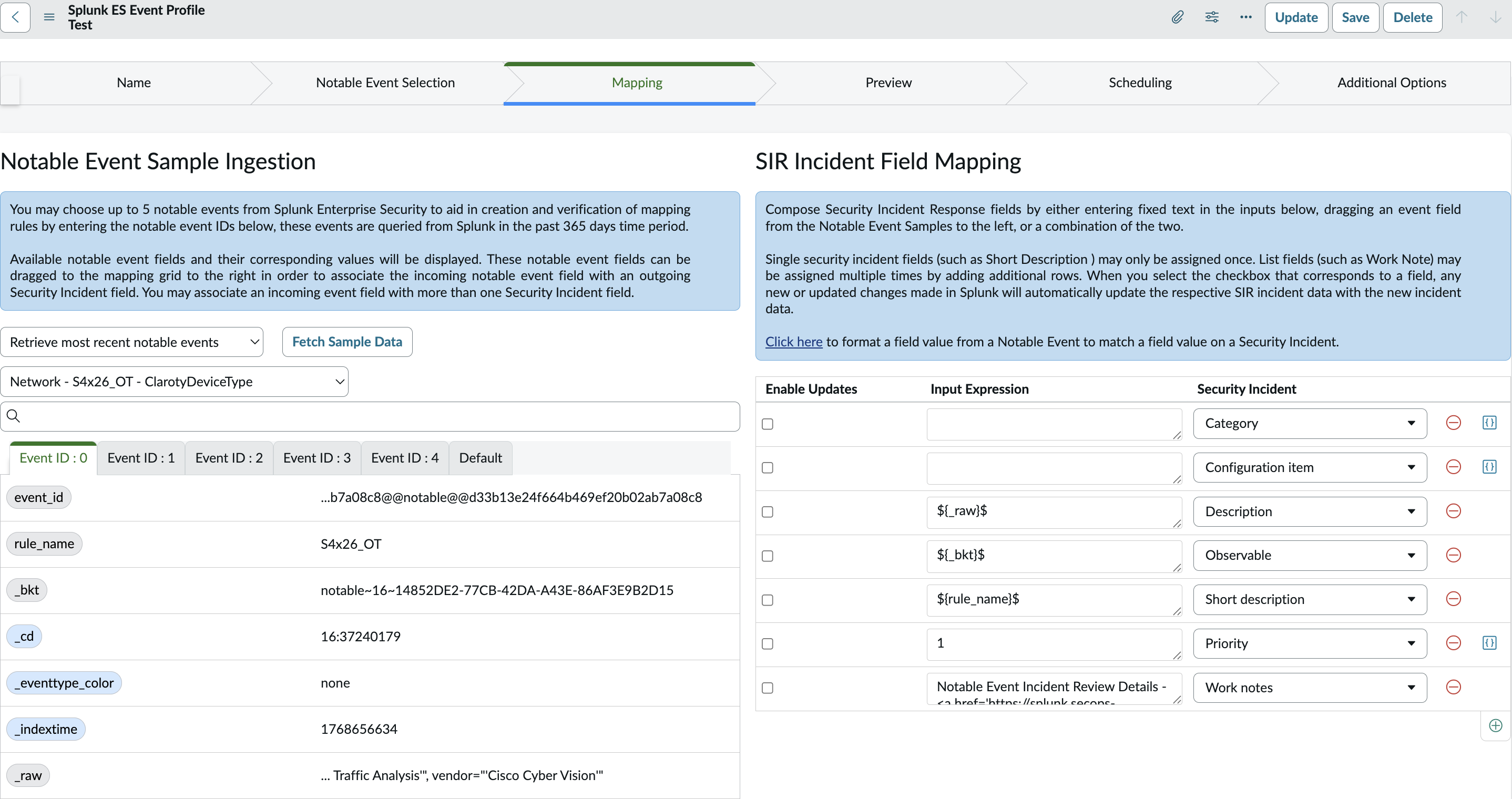Enable updates for Priority row
Screen dimensions: 1512x799
point(767,644)
